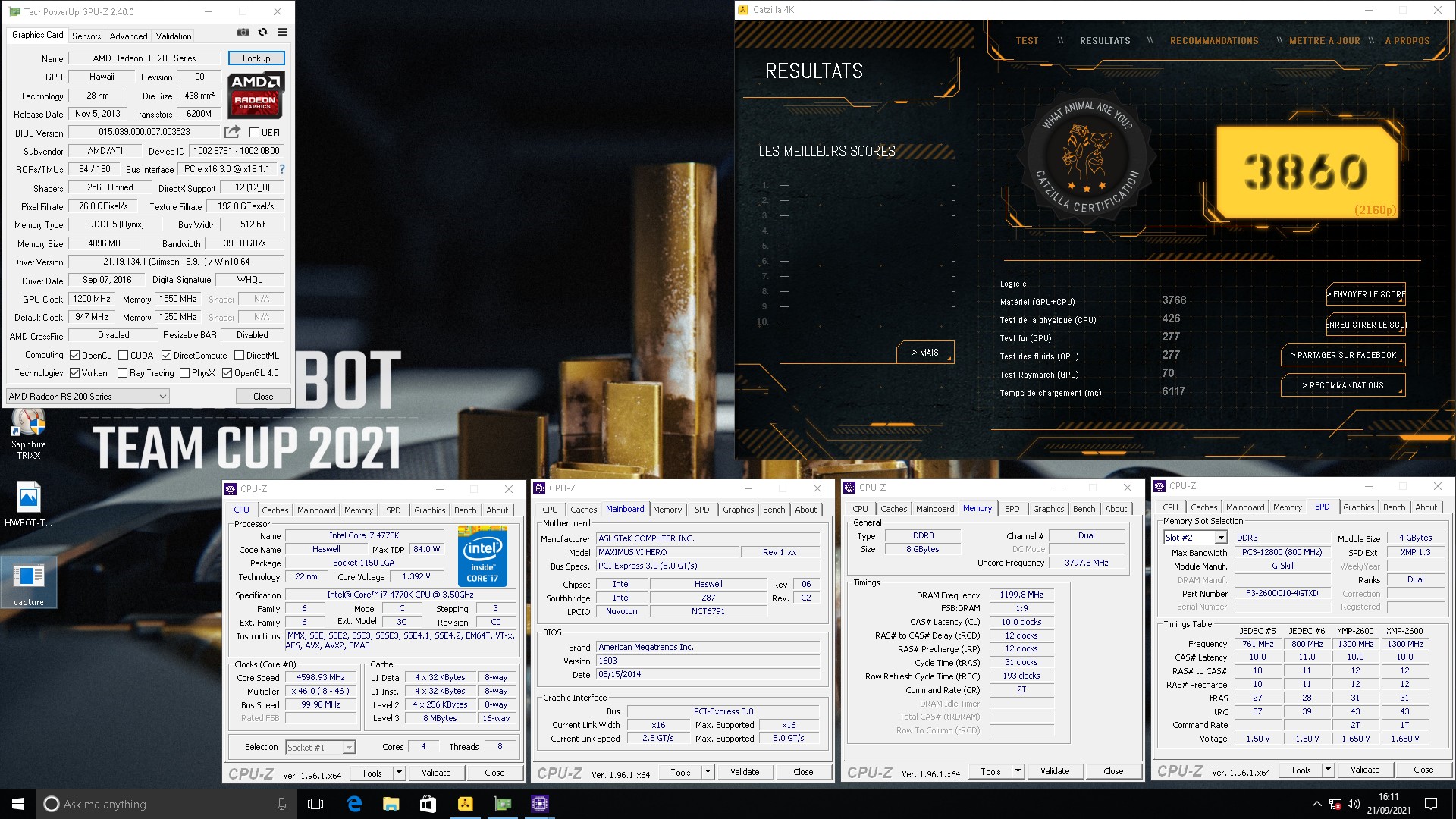Image resolution: width=1456 pixels, height=819 pixels.
Task: Toggle the DirectML checkbox
Action: (x=239, y=356)
